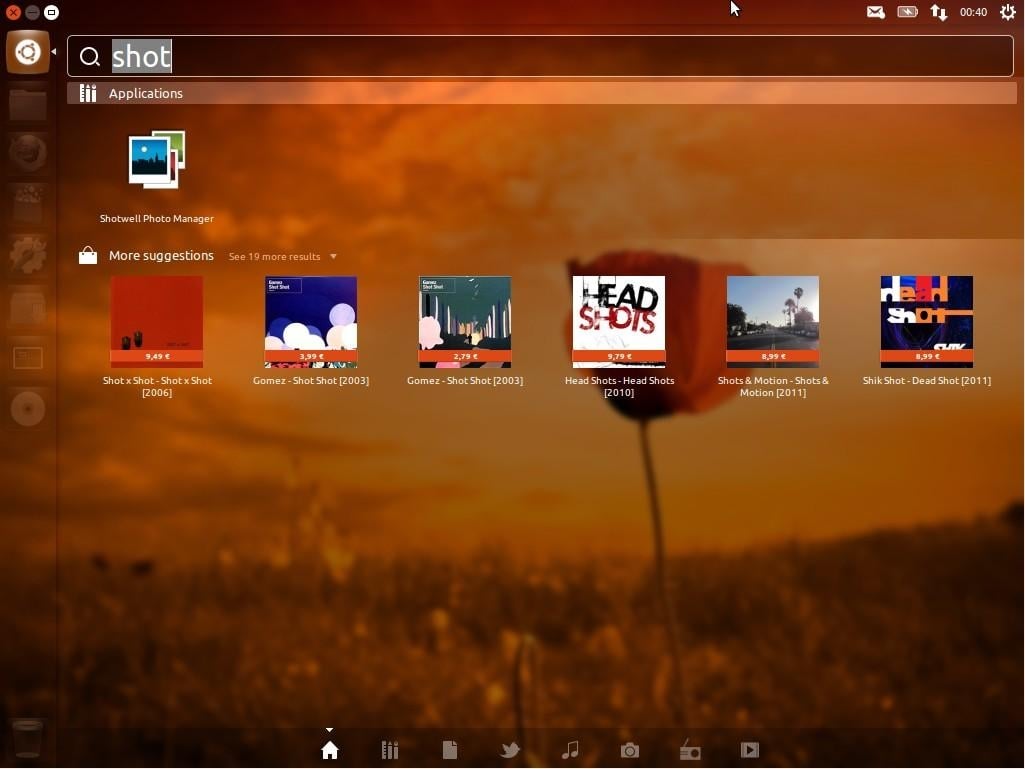Return to the Dash Home lens
Viewport: 1025px width, 769px height.
pos(330,750)
